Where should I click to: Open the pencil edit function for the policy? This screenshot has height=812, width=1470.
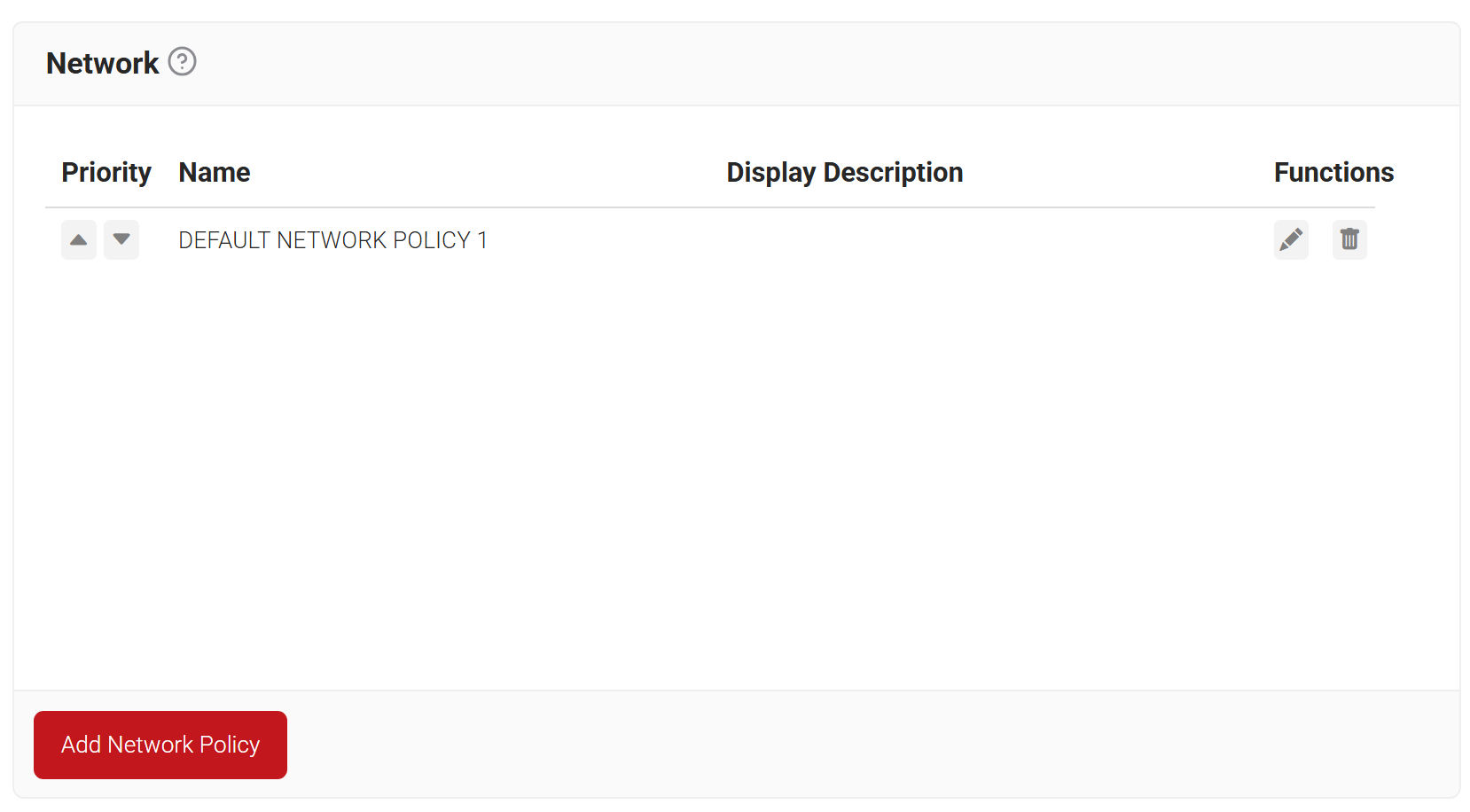coord(1291,239)
